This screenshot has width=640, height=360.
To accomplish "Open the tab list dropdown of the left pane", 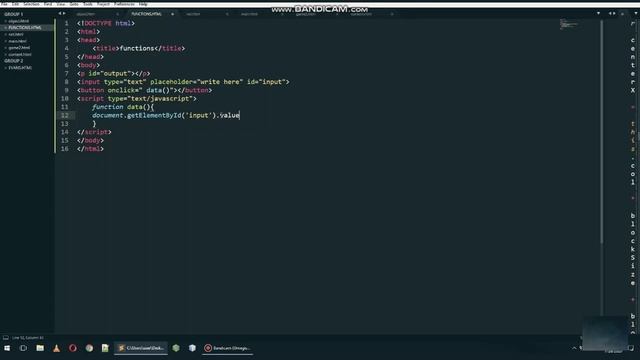I will click(598, 13).
